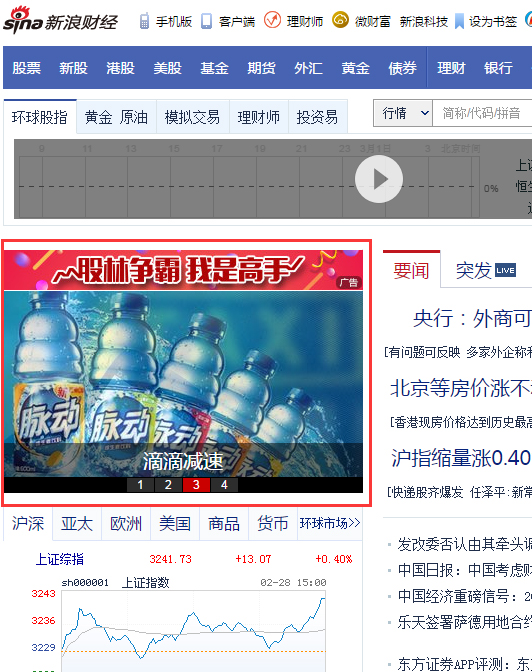The width and height of the screenshot is (532, 672).
Task: Select the 商品 market tab
Action: [224, 524]
